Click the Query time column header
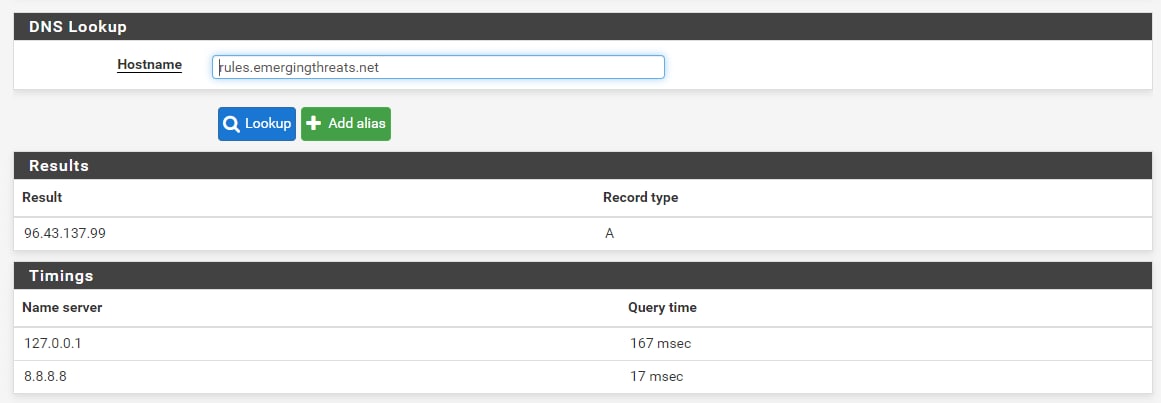1161x403 pixels. tap(662, 307)
